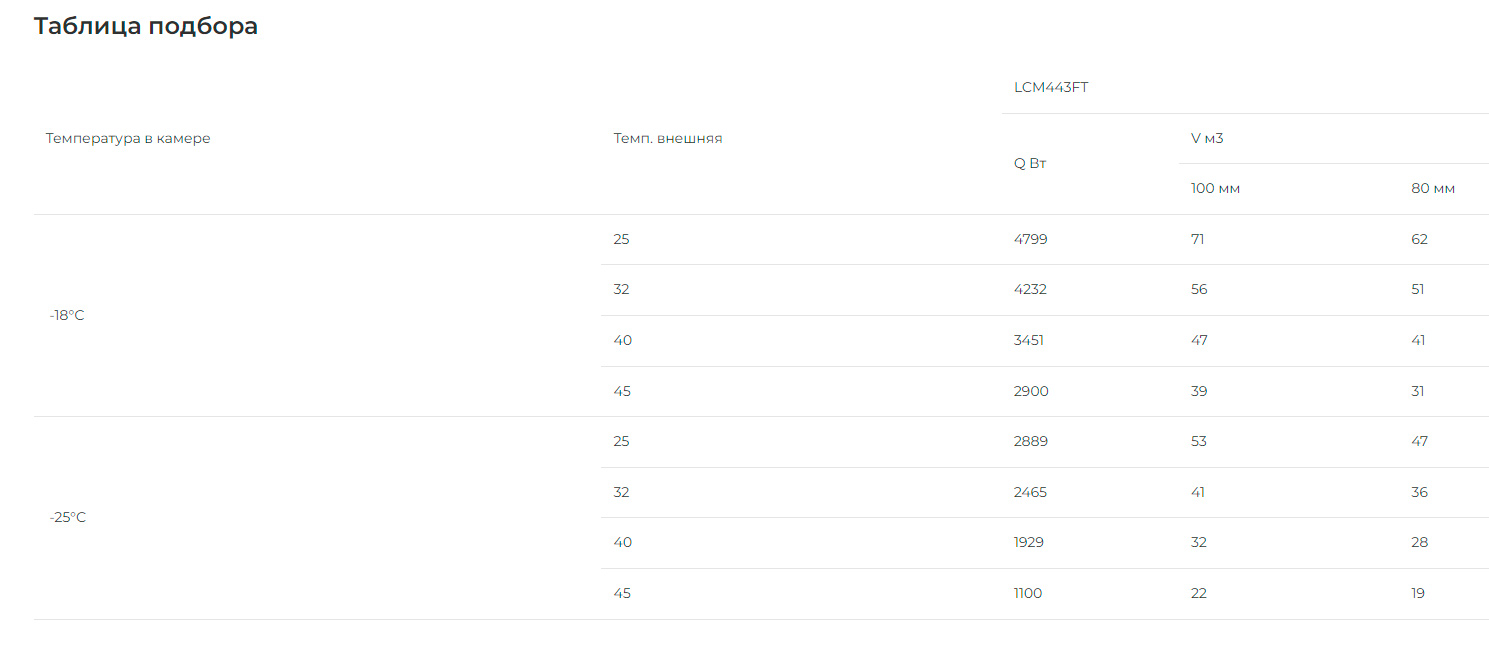Select the "80 мм" subheader
Viewport: 1489px width, 650px height.
point(1433,189)
